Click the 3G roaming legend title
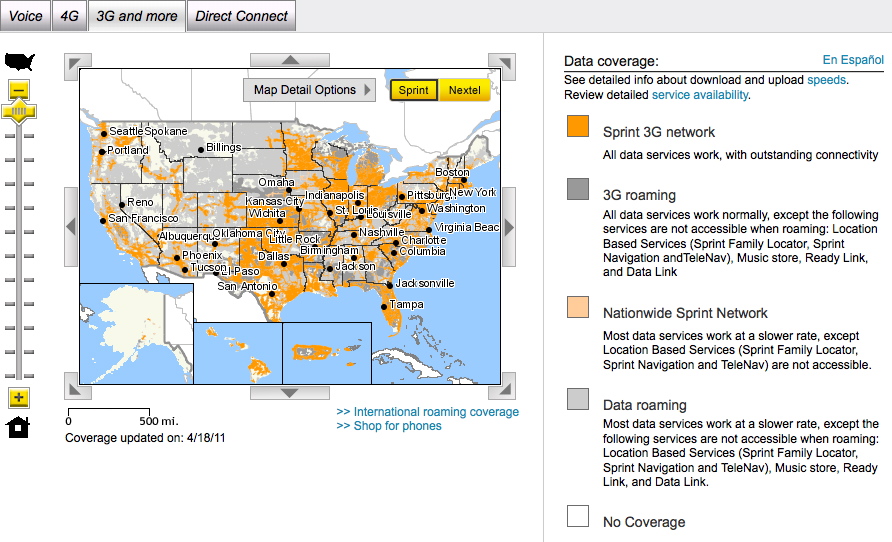The image size is (892, 542). (639, 195)
